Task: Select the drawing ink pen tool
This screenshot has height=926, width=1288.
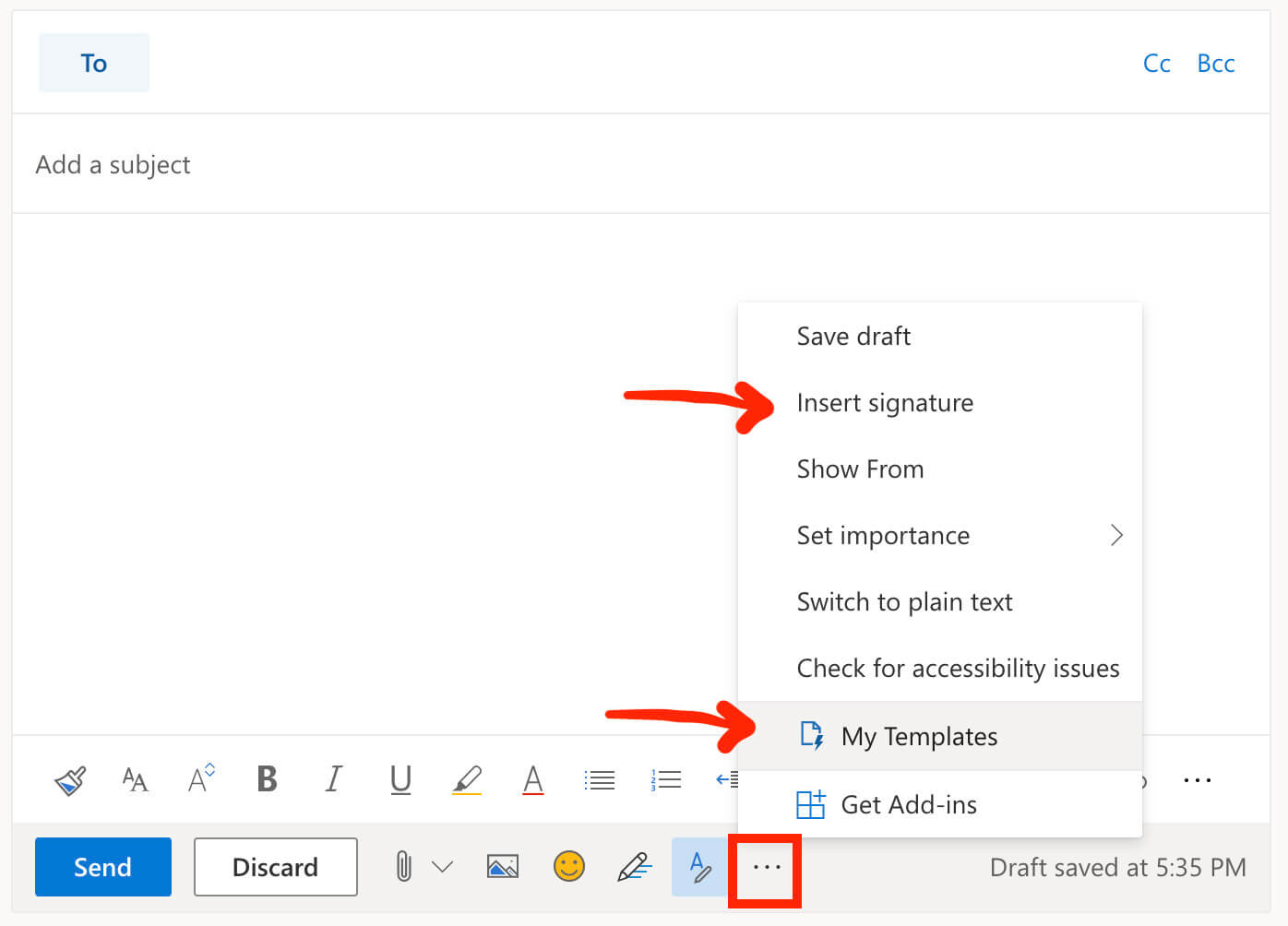Action: click(x=636, y=867)
